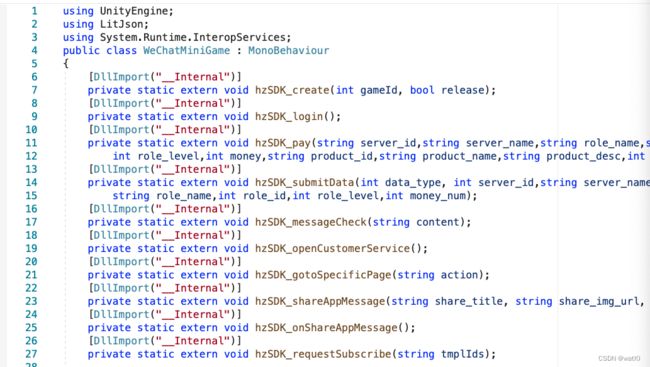Screen dimensions: 650x367
Task: Click line number 17 in the gutter
Action: pyautogui.click(x=32, y=222)
